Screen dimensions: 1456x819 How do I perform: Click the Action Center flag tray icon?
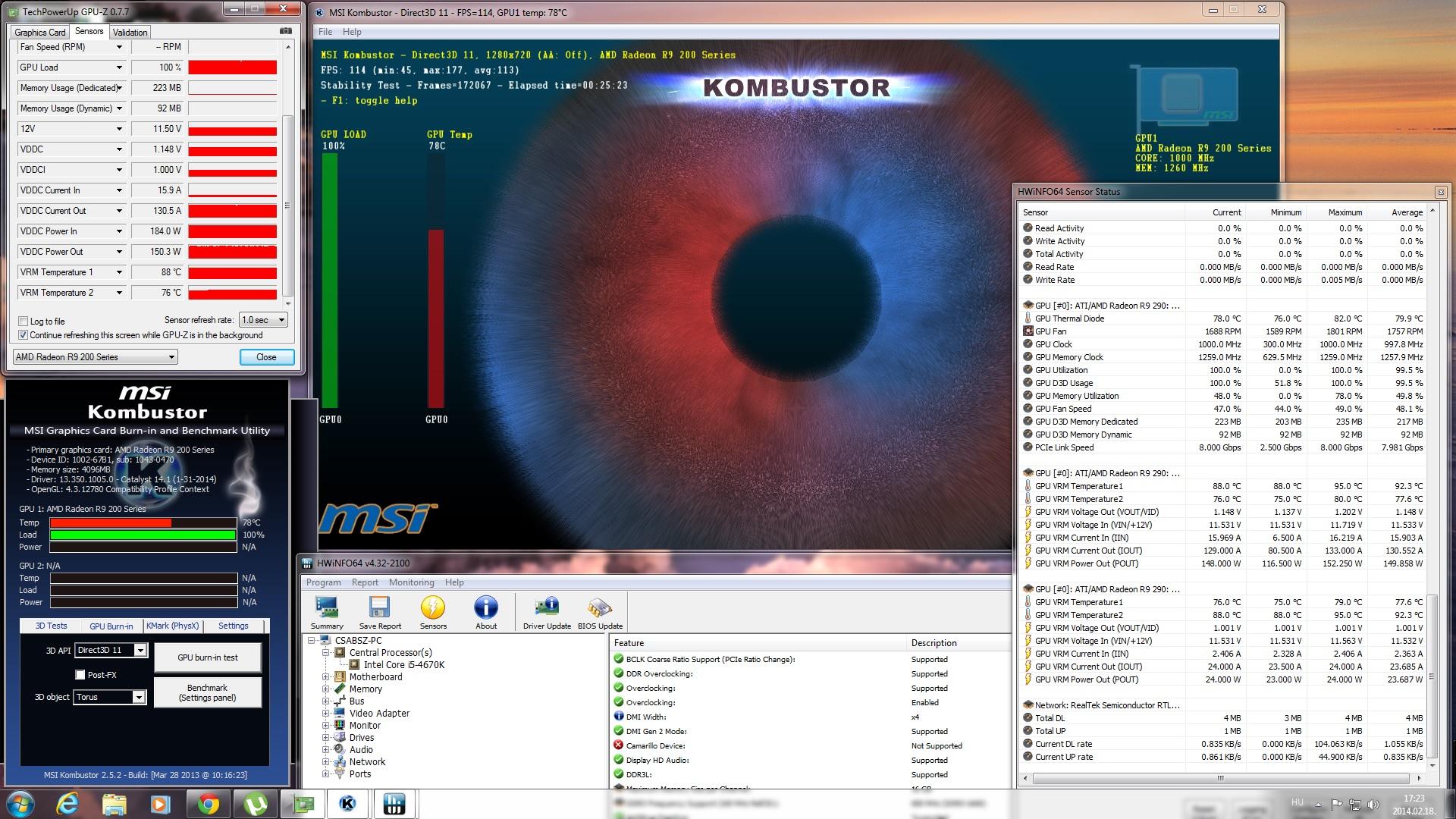1337,805
